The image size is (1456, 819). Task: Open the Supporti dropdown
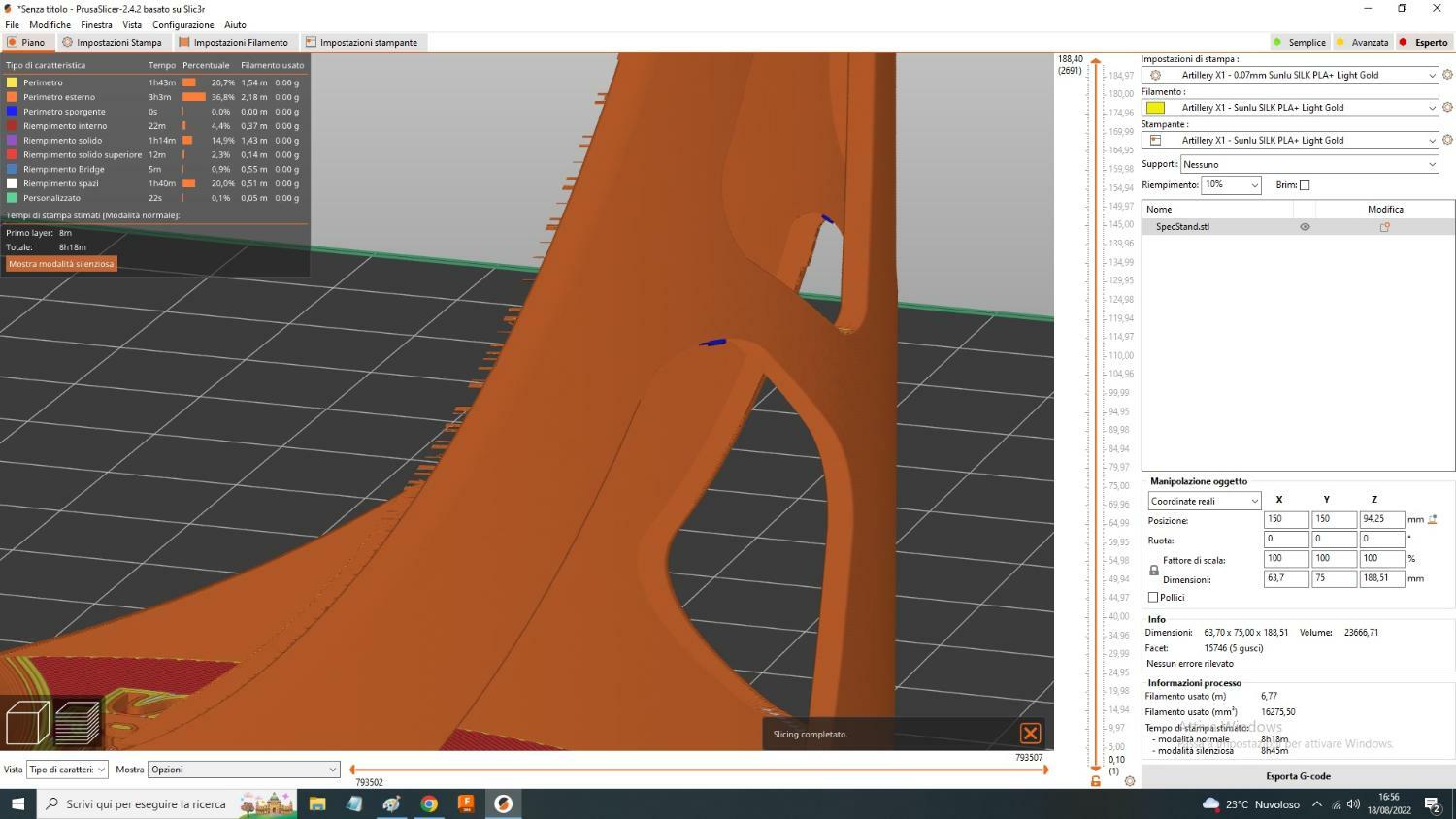pos(1308,164)
